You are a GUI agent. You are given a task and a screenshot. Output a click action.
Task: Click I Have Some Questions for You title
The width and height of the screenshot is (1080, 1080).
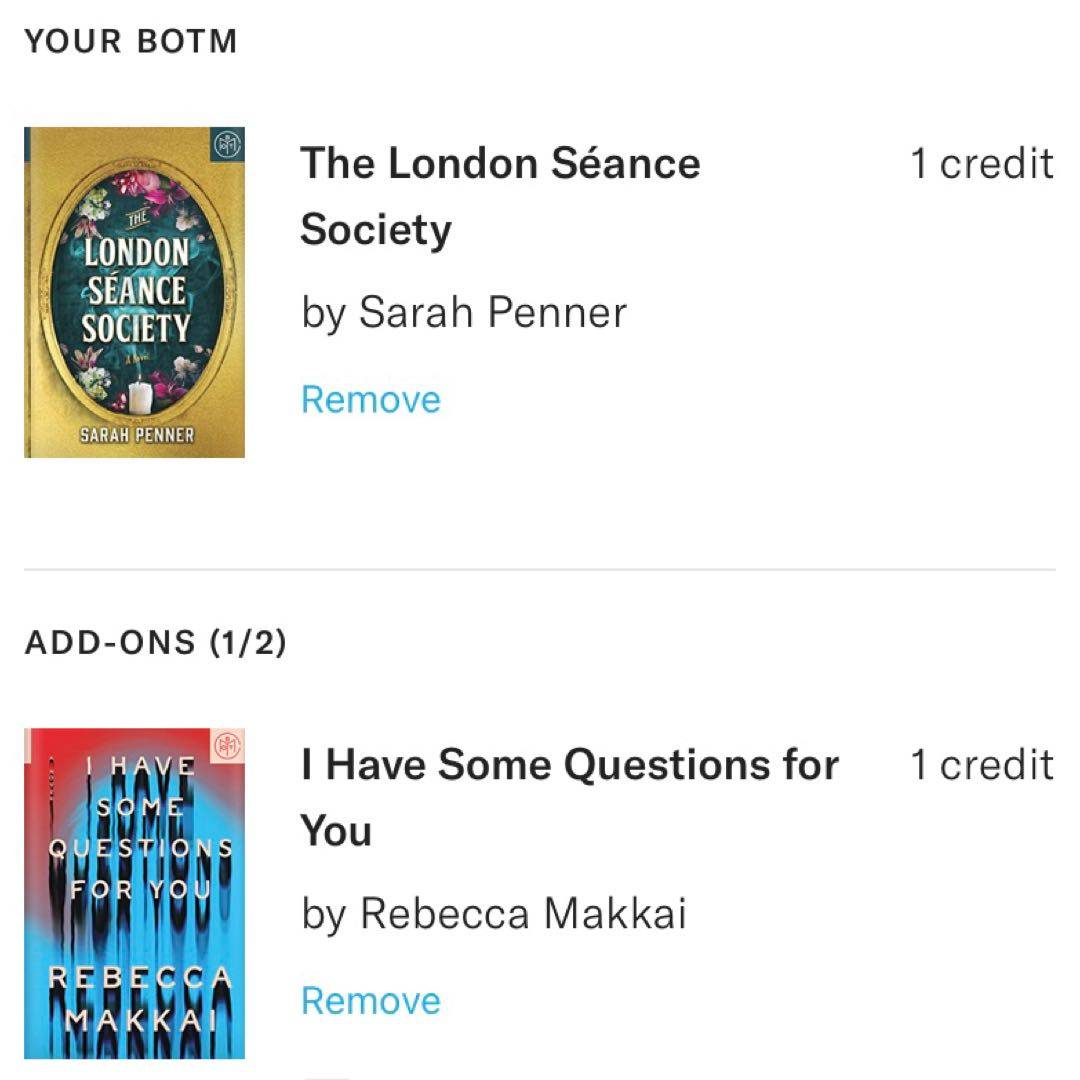[569, 797]
